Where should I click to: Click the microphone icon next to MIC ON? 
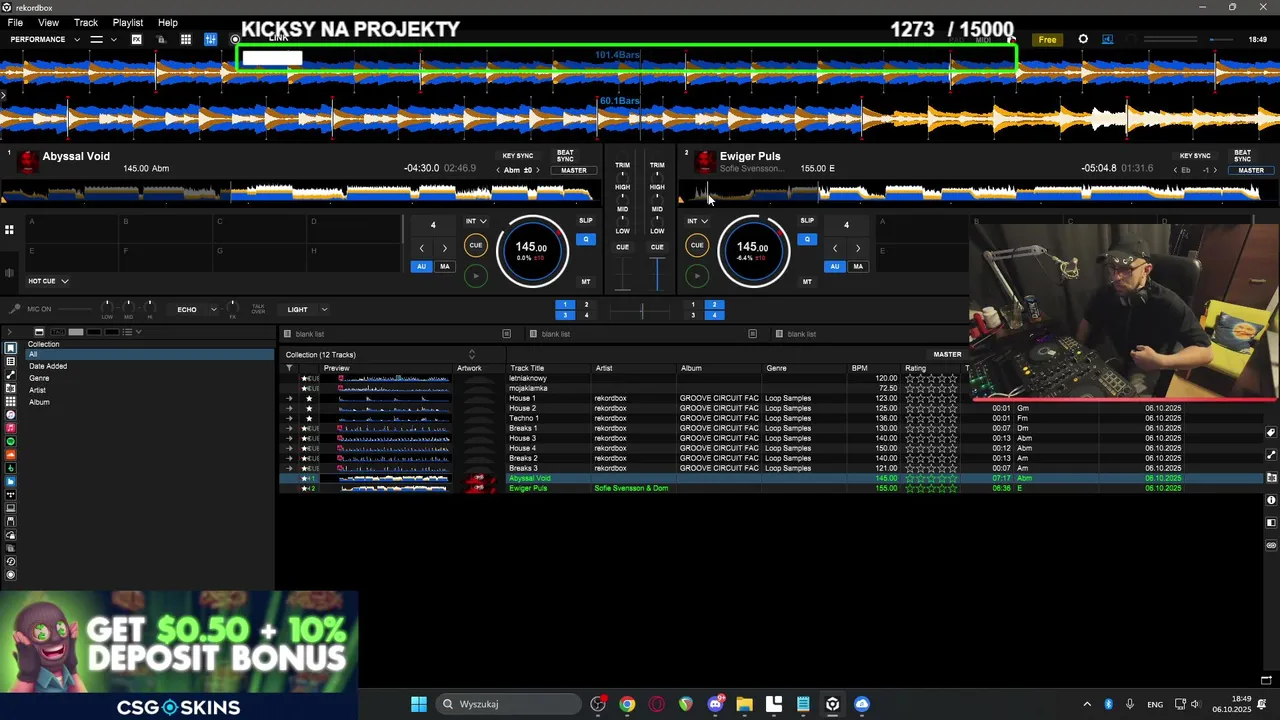[x=14, y=309]
